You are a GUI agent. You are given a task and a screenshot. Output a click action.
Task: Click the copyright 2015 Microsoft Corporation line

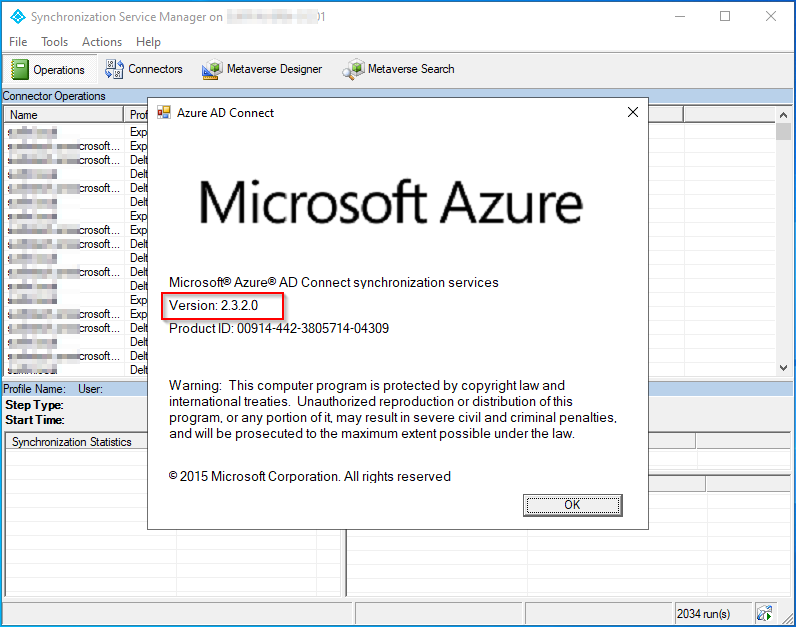310,476
